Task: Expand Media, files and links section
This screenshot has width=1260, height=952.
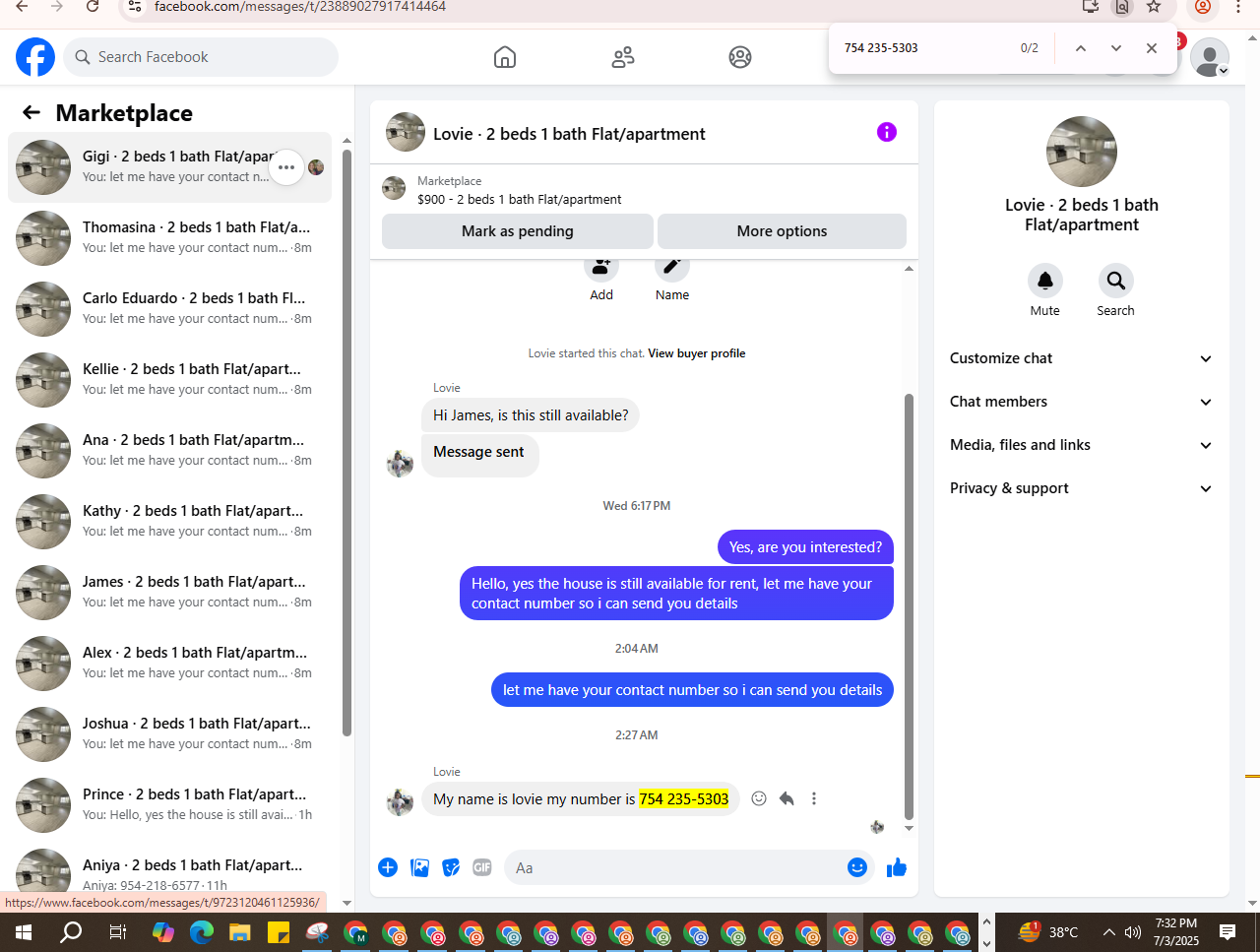Action: pos(1081,445)
